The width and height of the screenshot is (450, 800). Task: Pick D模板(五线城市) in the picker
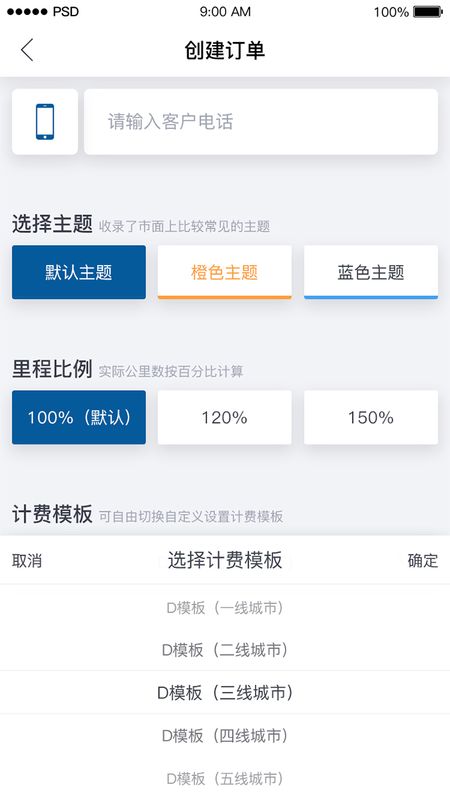point(225,778)
